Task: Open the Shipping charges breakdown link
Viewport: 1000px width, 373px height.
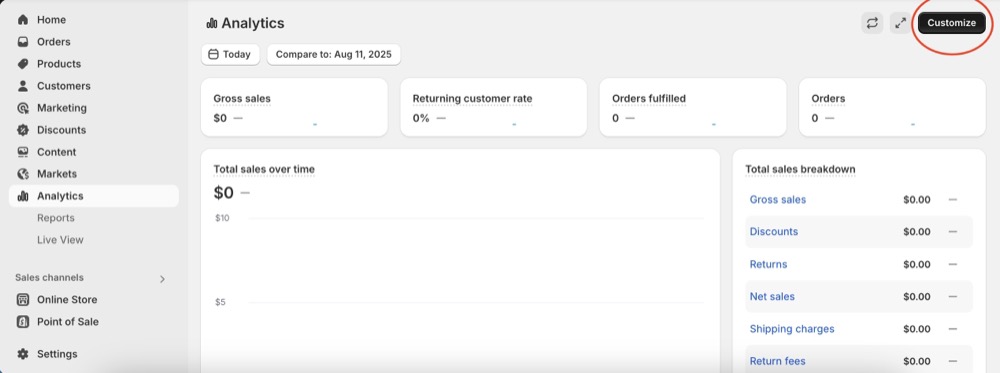Action: click(x=792, y=329)
